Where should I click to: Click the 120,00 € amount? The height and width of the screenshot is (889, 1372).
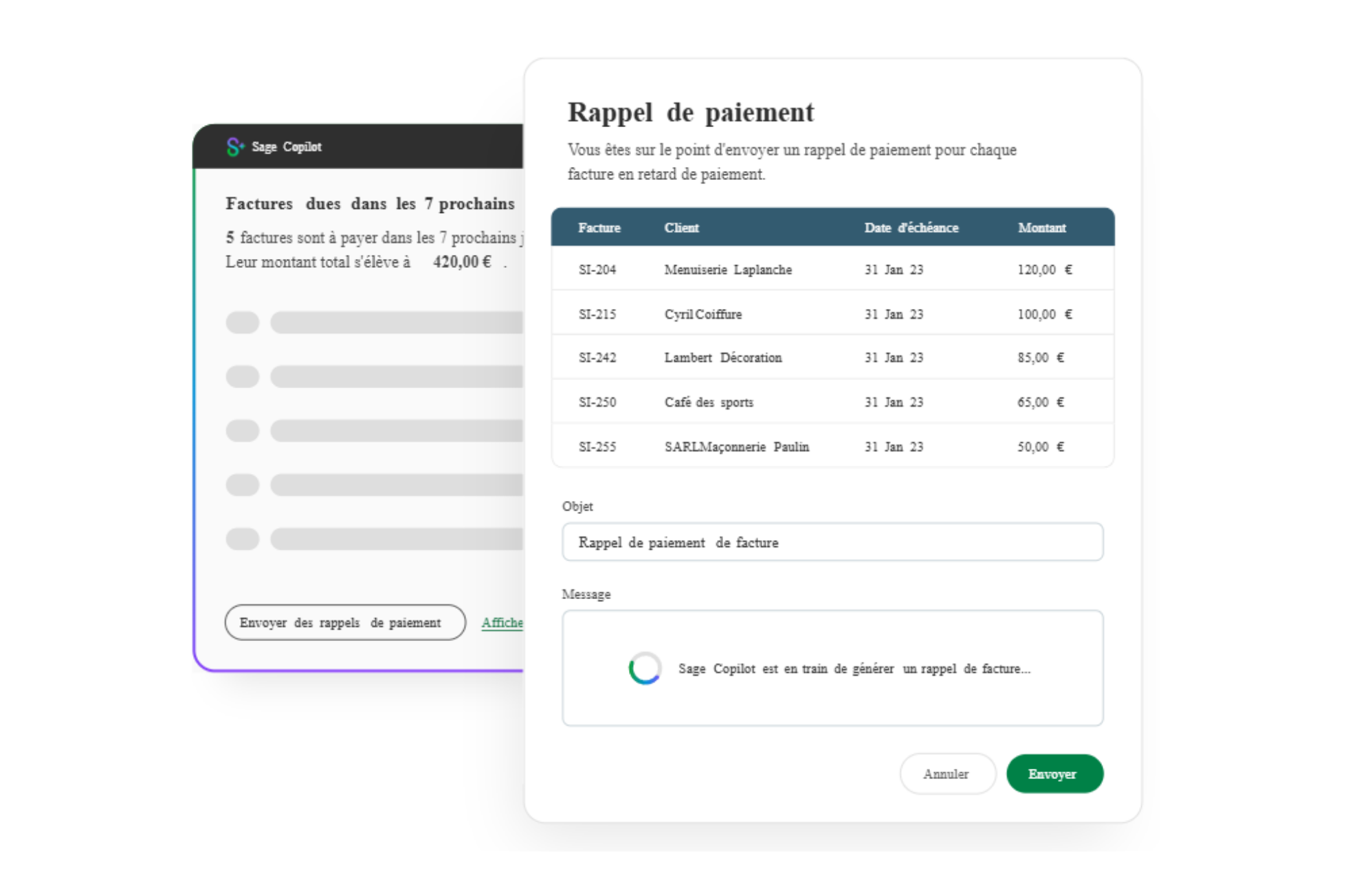point(1044,269)
